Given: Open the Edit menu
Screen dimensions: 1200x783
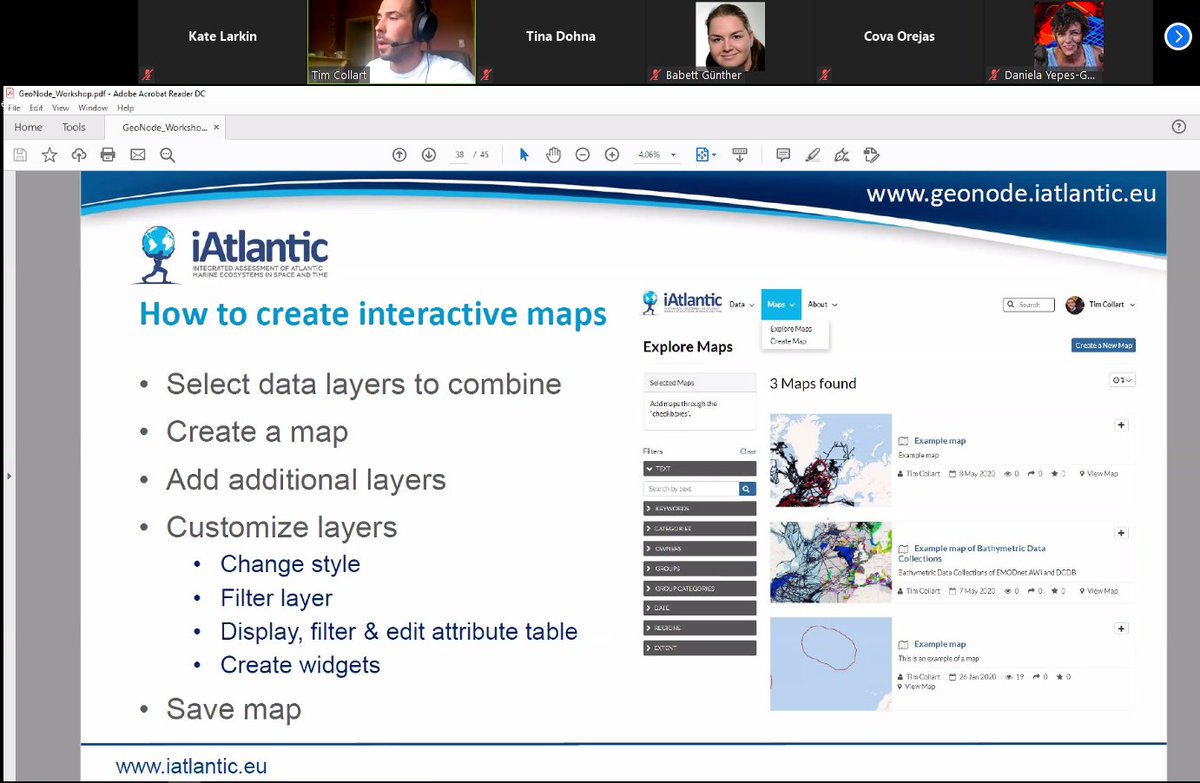Looking at the screenshot, I should click(36, 108).
